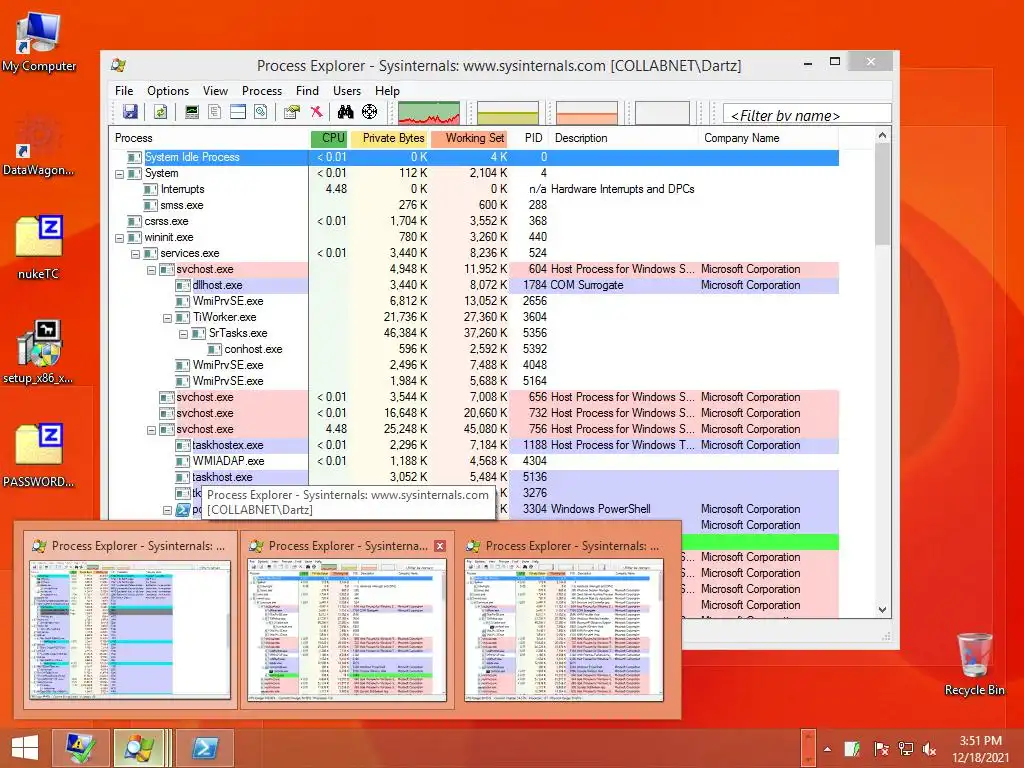Collapse the System process tree node
Viewport: 1024px width, 768px height.
click(x=119, y=174)
